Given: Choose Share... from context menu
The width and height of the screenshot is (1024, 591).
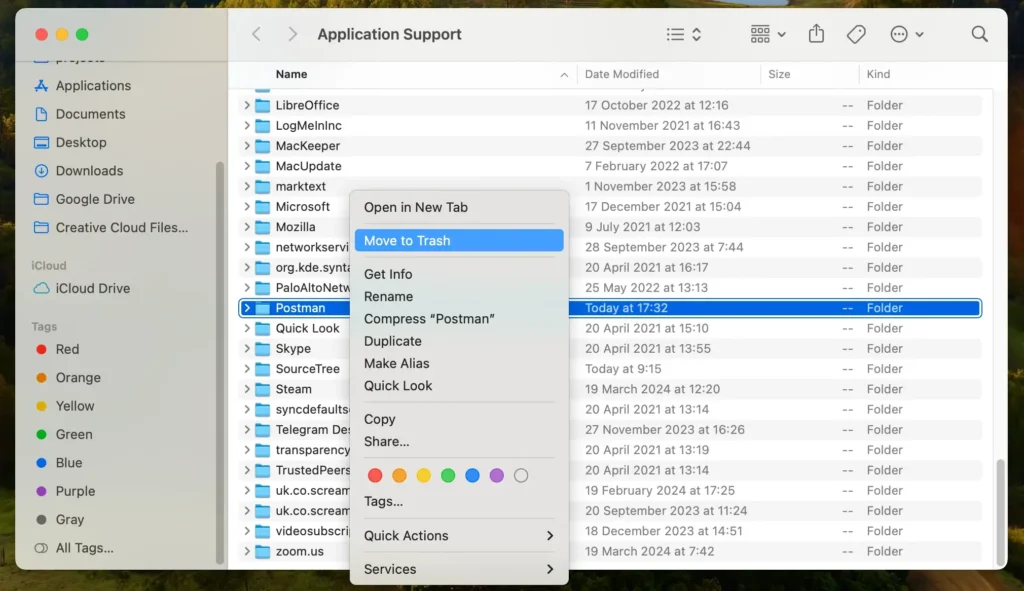Looking at the screenshot, I should tap(459, 441).
